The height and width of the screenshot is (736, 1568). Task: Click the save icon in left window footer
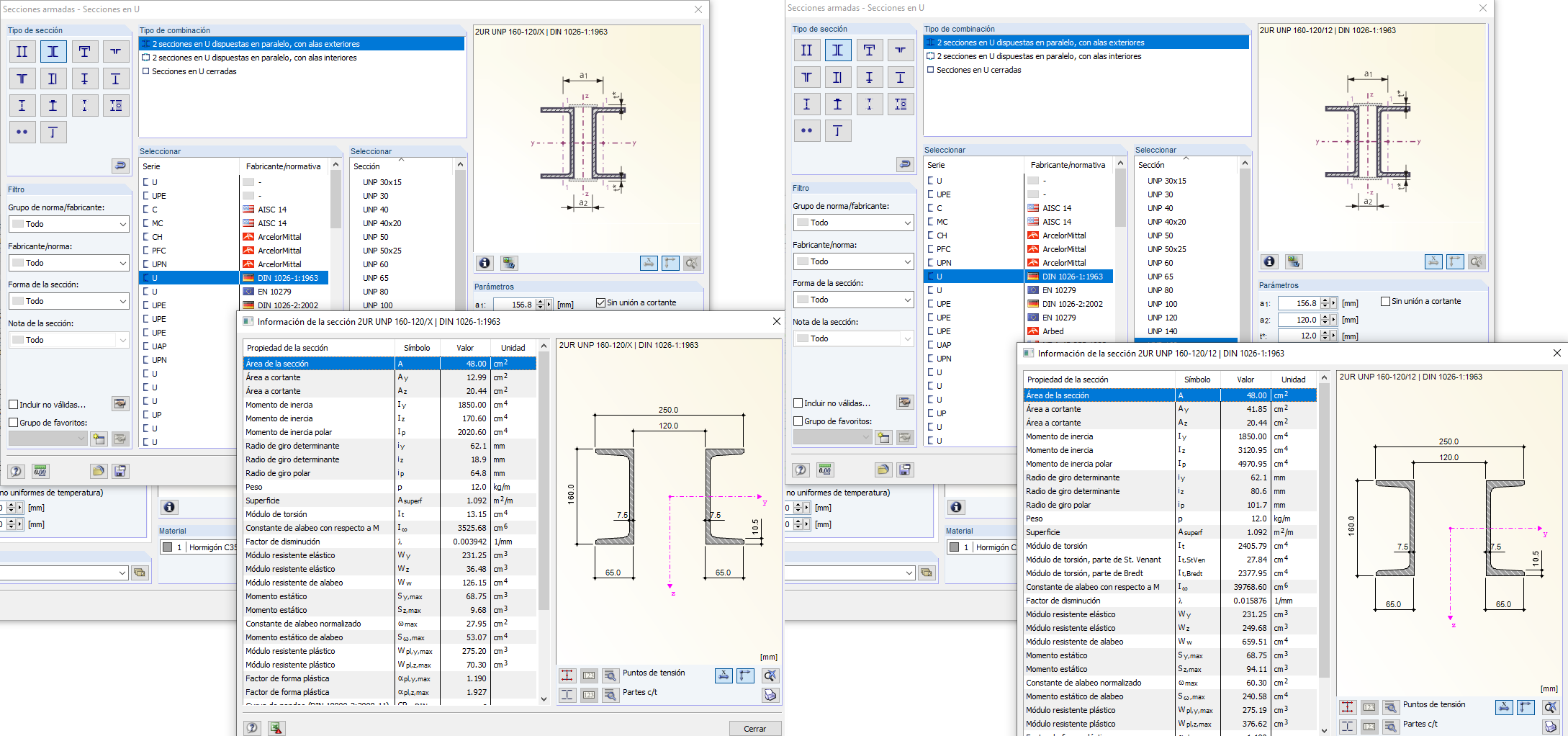(120, 471)
